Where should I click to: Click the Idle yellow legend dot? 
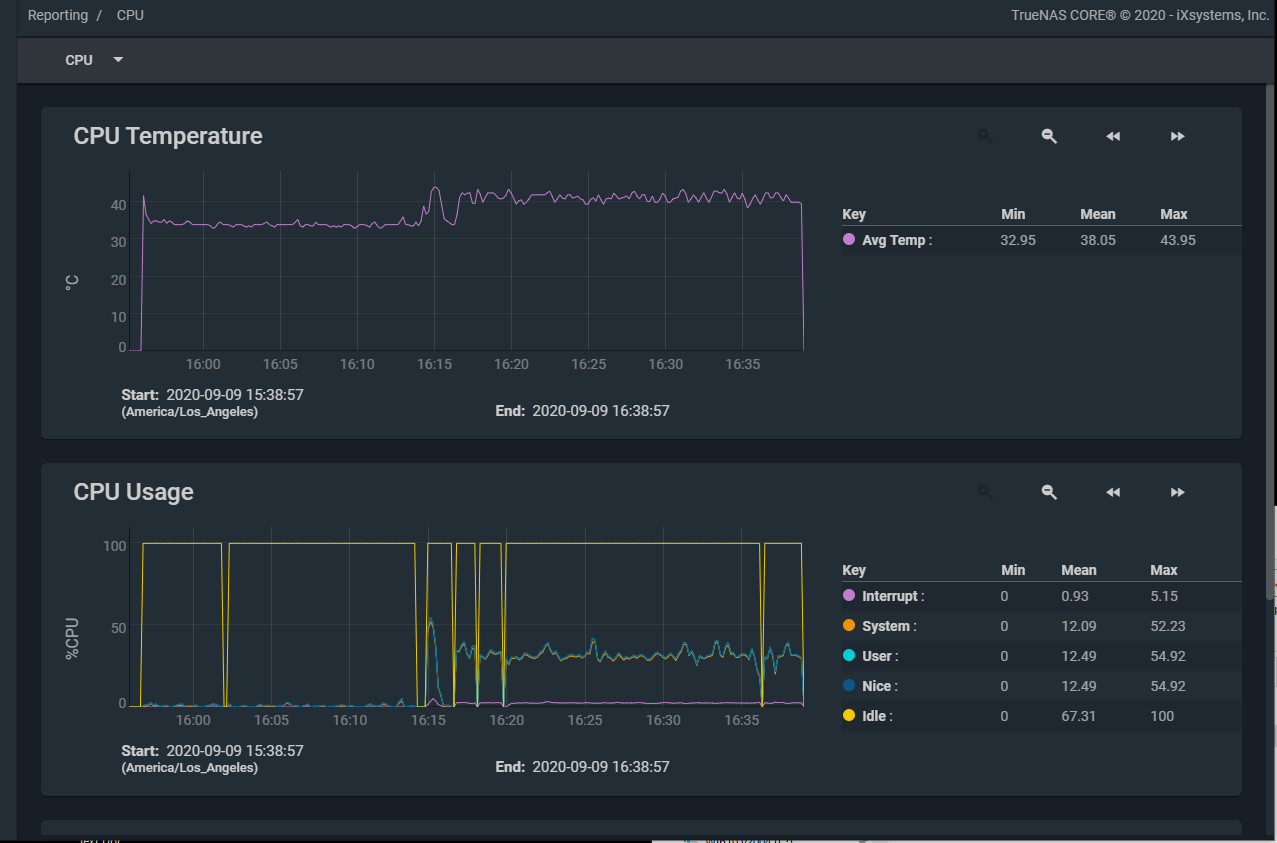(x=849, y=716)
